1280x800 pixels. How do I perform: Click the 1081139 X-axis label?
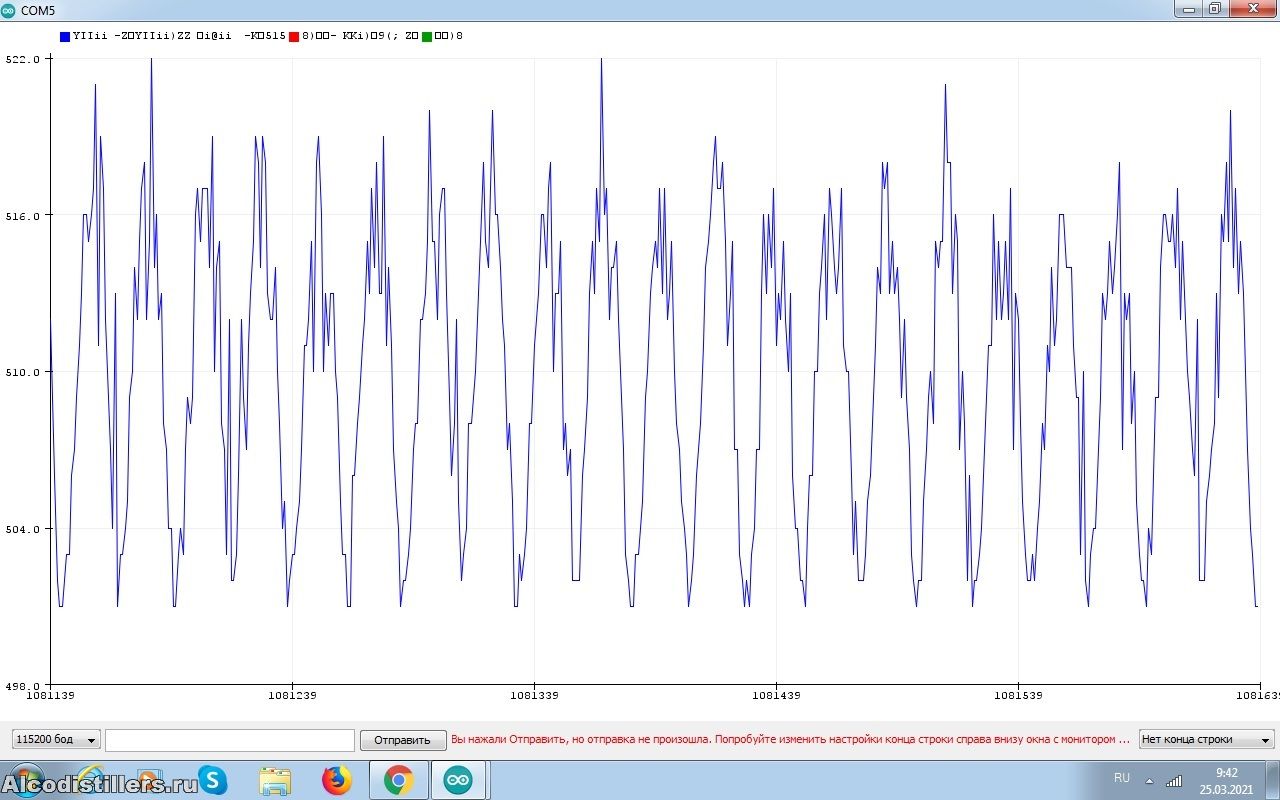pos(50,694)
